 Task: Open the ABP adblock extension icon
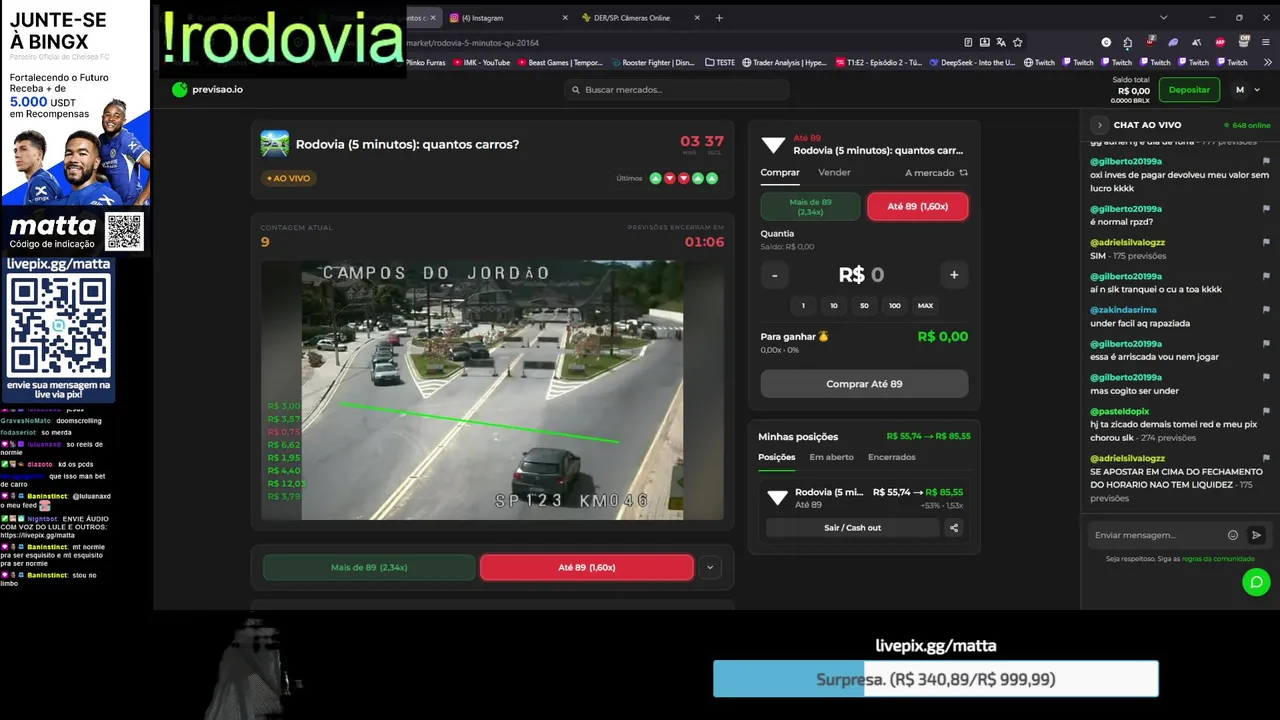1221,42
